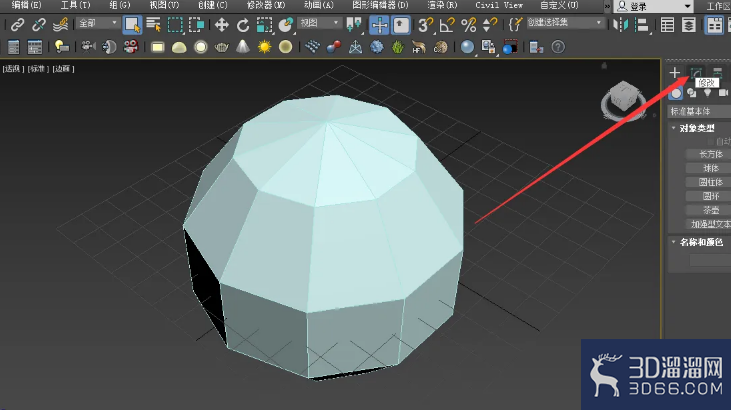Toggle Window/Crossing selection icon
Viewport: 731px width, 410px height.
coord(196,24)
